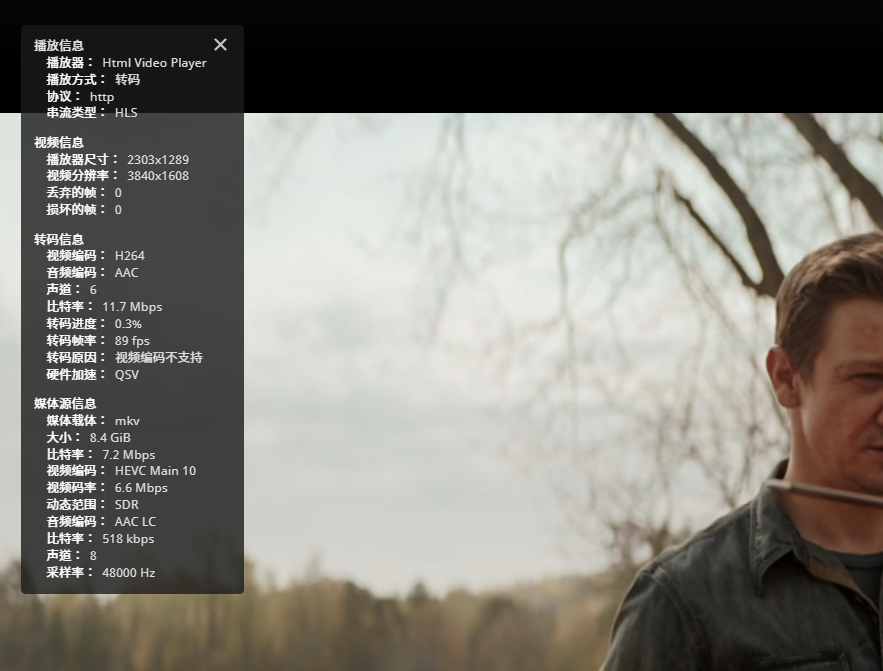Screen dimensions: 883x671
Task: Click the Html Video Player value
Action: [x=154, y=62]
